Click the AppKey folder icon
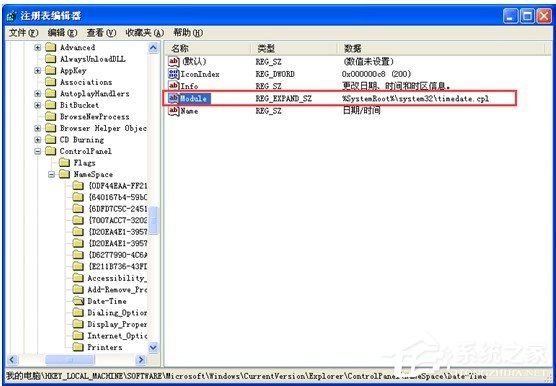Image resolution: width=556 pixels, height=386 pixels. coord(51,71)
